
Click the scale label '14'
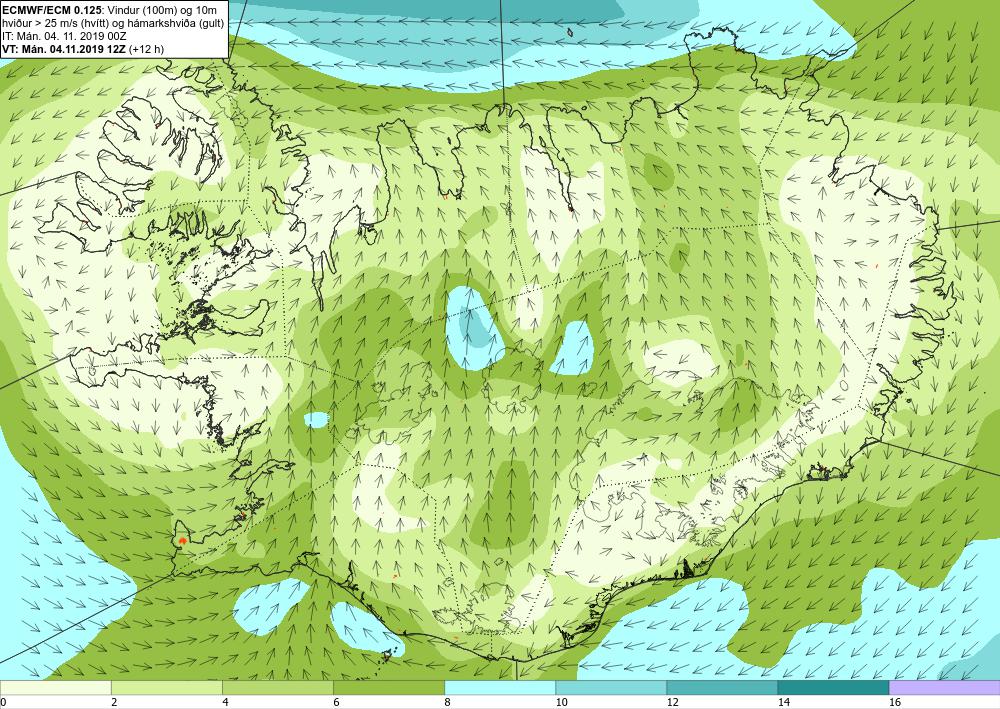point(784,703)
